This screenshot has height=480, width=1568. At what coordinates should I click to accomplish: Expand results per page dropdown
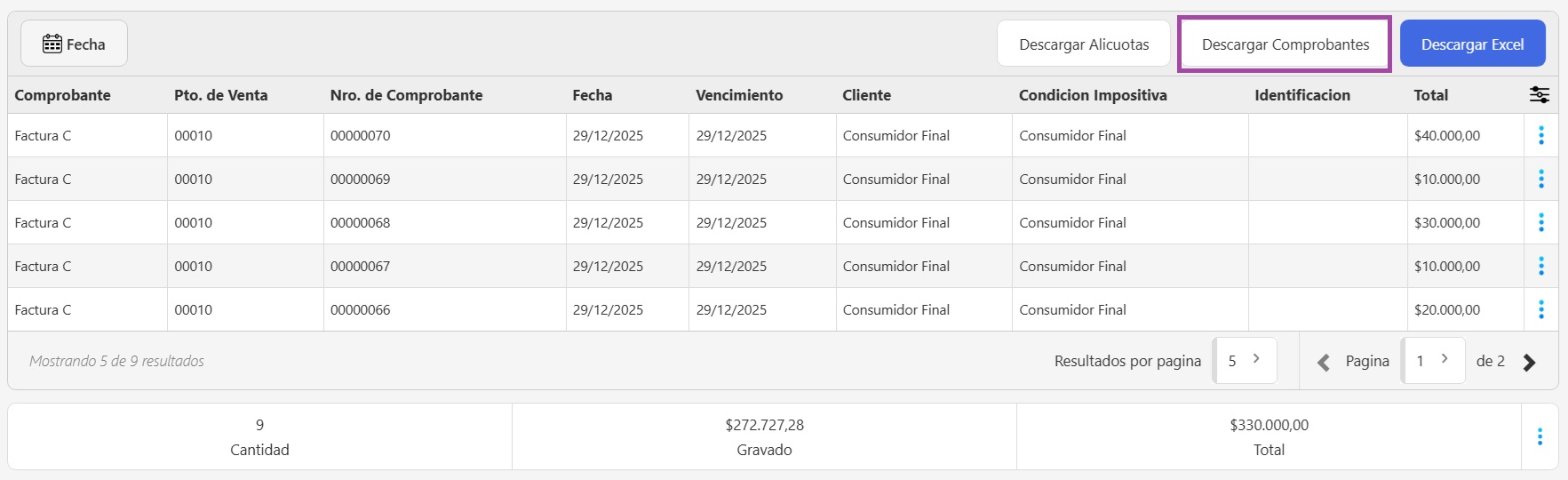pyautogui.click(x=1245, y=360)
